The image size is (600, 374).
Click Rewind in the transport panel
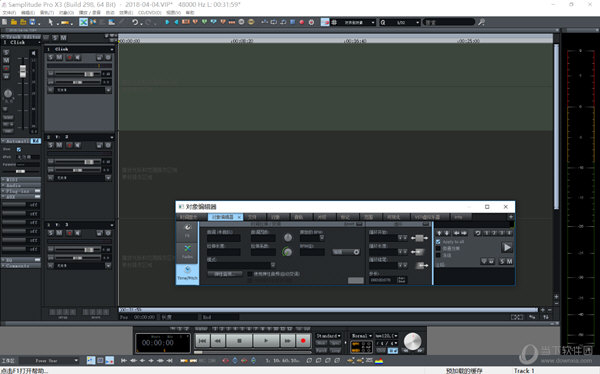(218, 340)
